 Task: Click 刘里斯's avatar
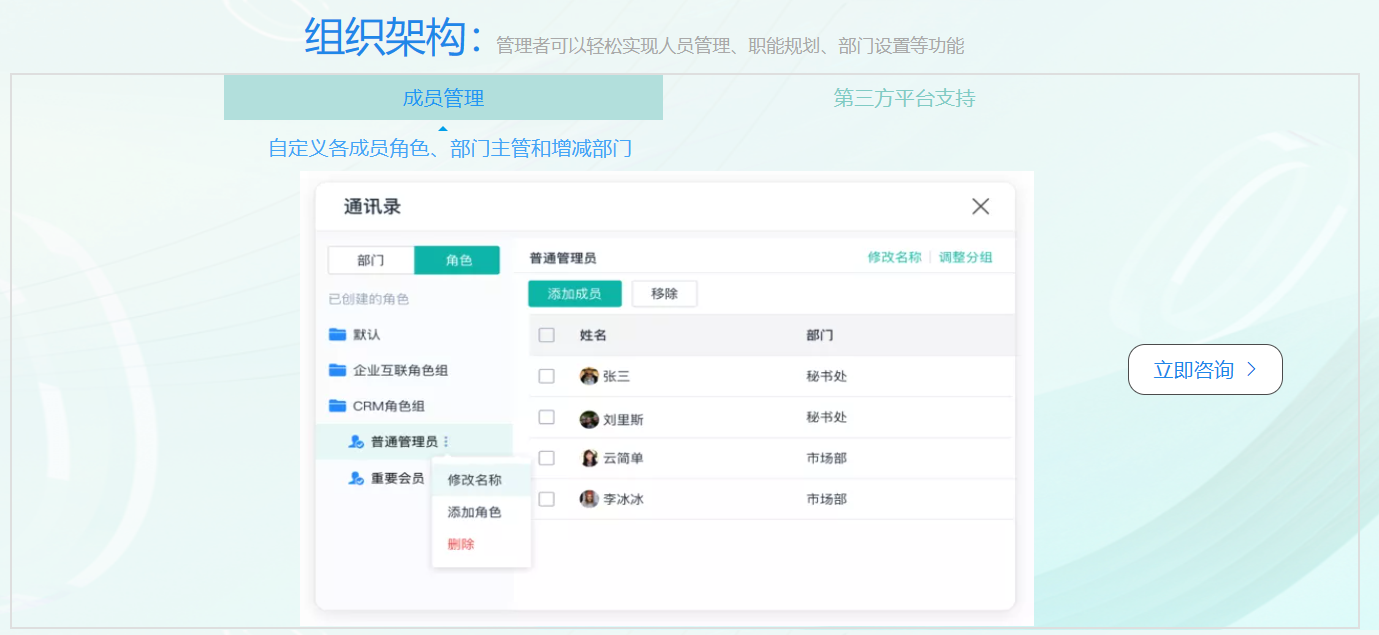click(589, 419)
